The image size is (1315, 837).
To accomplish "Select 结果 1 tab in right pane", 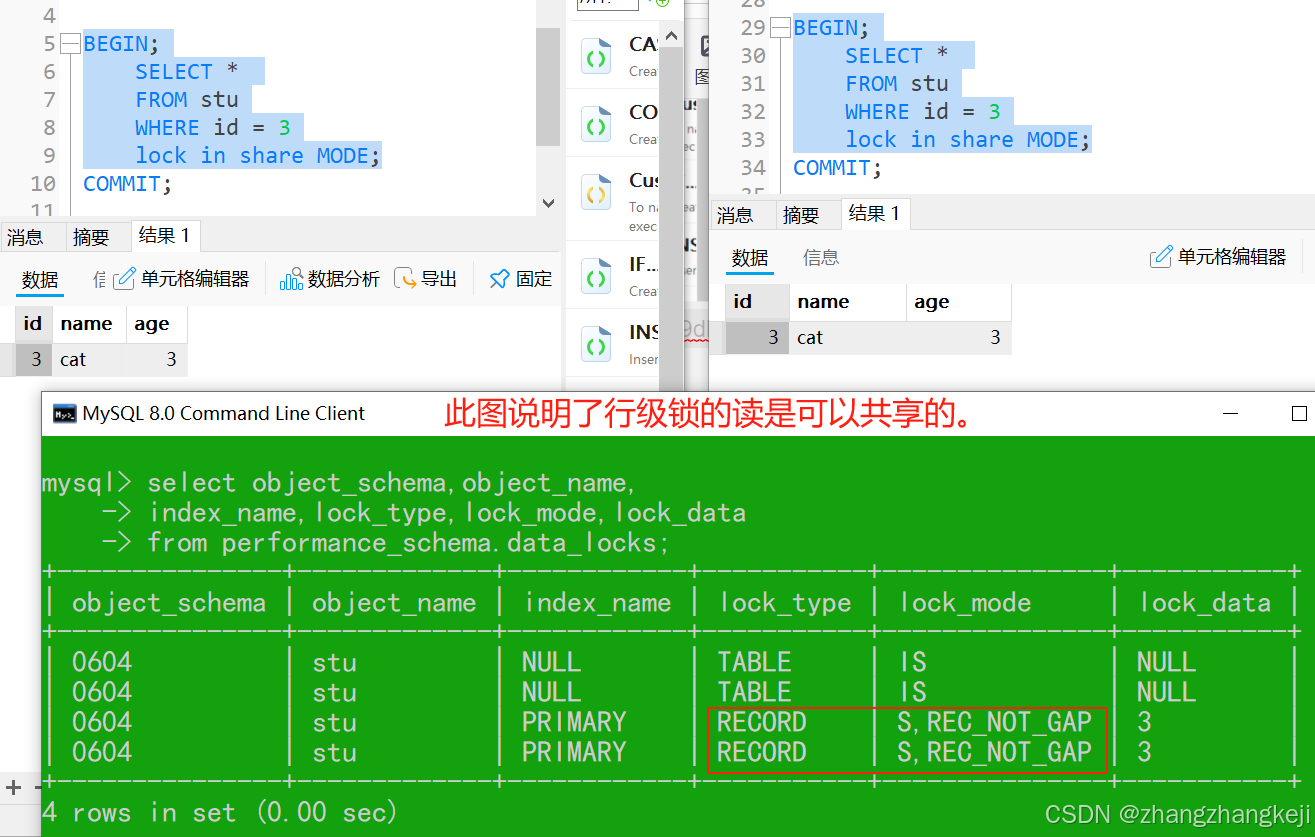I will click(x=874, y=213).
